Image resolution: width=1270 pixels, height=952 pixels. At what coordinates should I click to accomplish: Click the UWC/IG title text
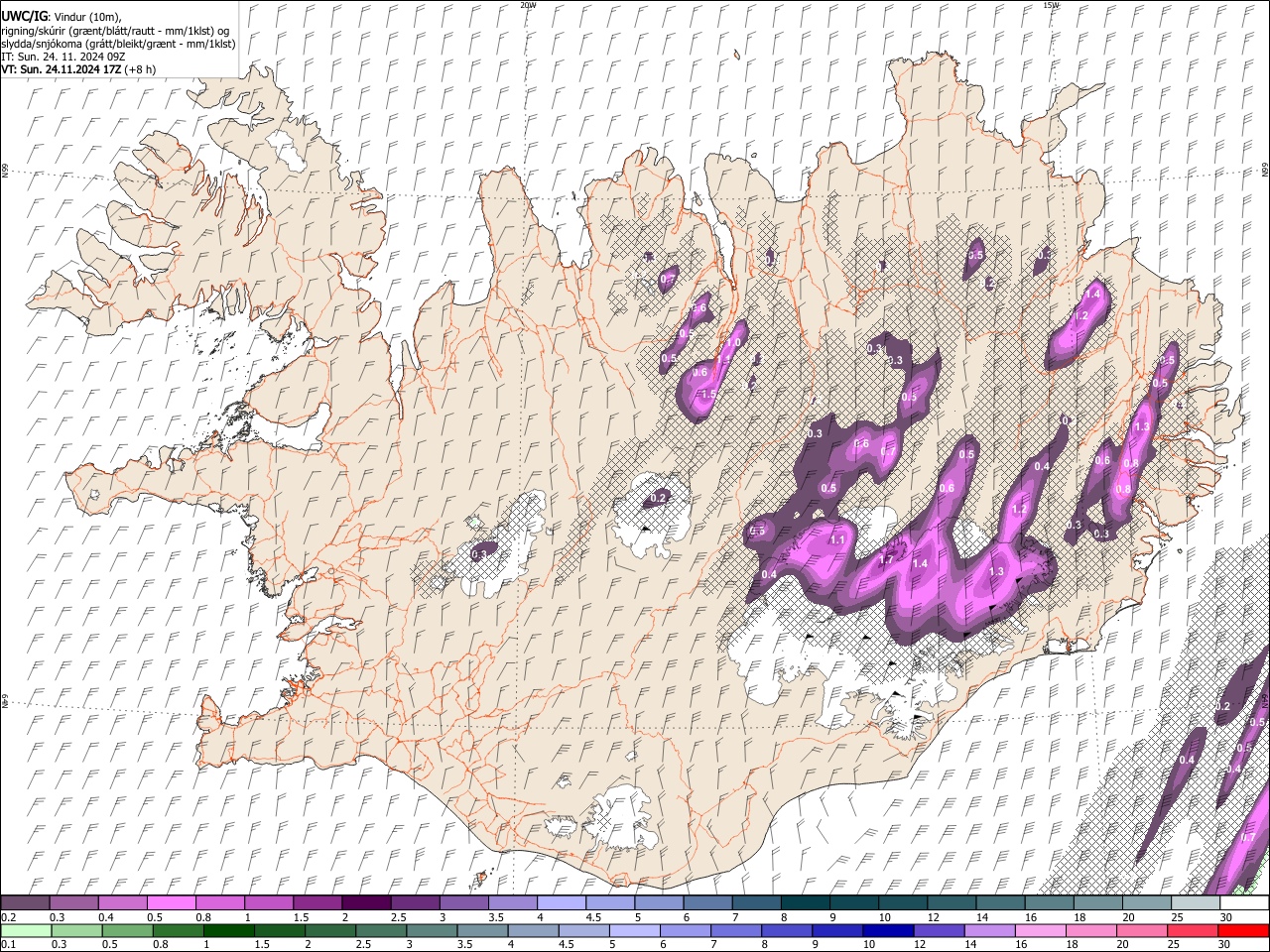pyautogui.click(x=24, y=15)
